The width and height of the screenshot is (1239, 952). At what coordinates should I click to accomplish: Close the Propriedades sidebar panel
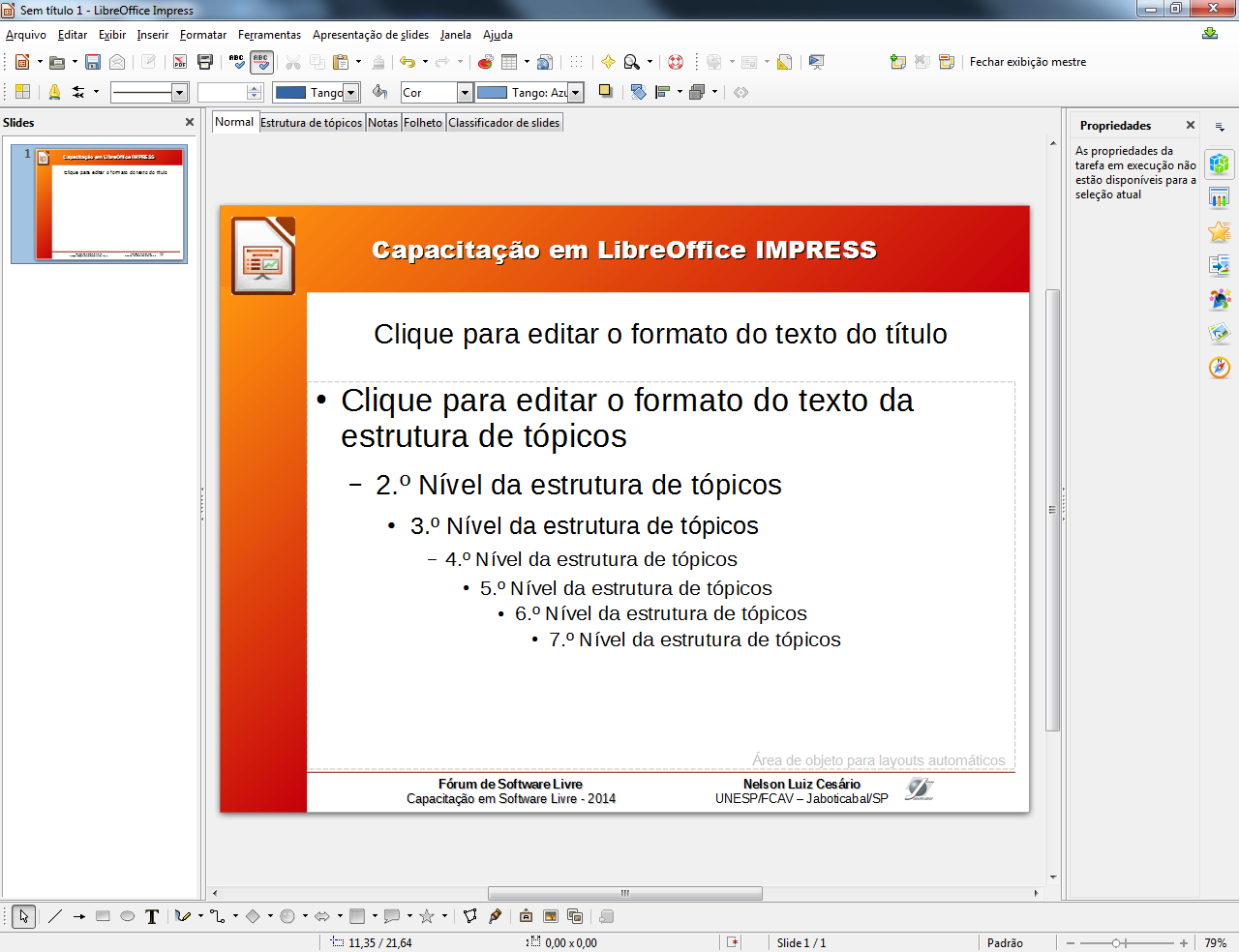pos(1191,125)
